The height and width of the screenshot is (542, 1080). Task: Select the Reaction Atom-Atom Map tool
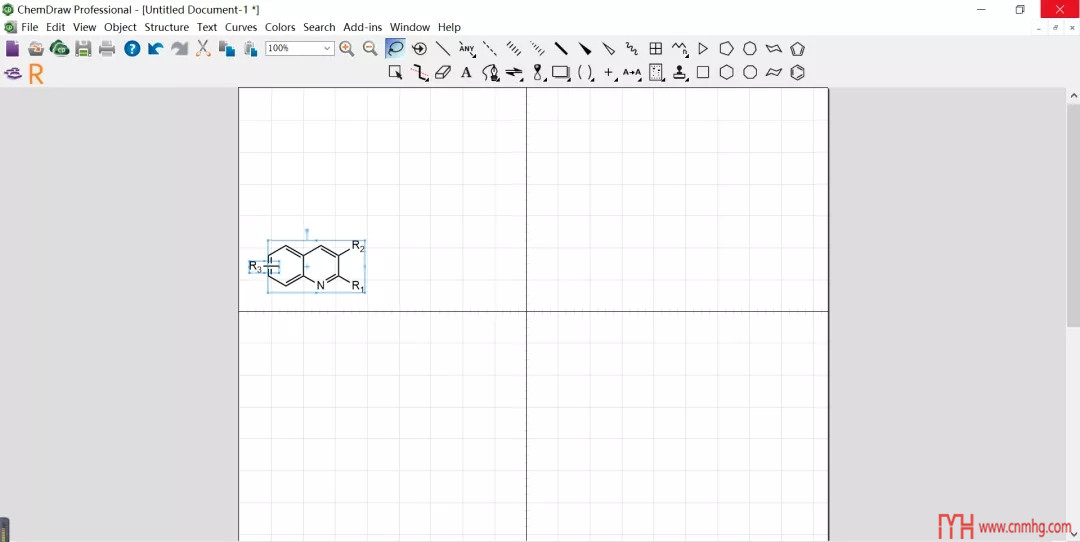632,72
